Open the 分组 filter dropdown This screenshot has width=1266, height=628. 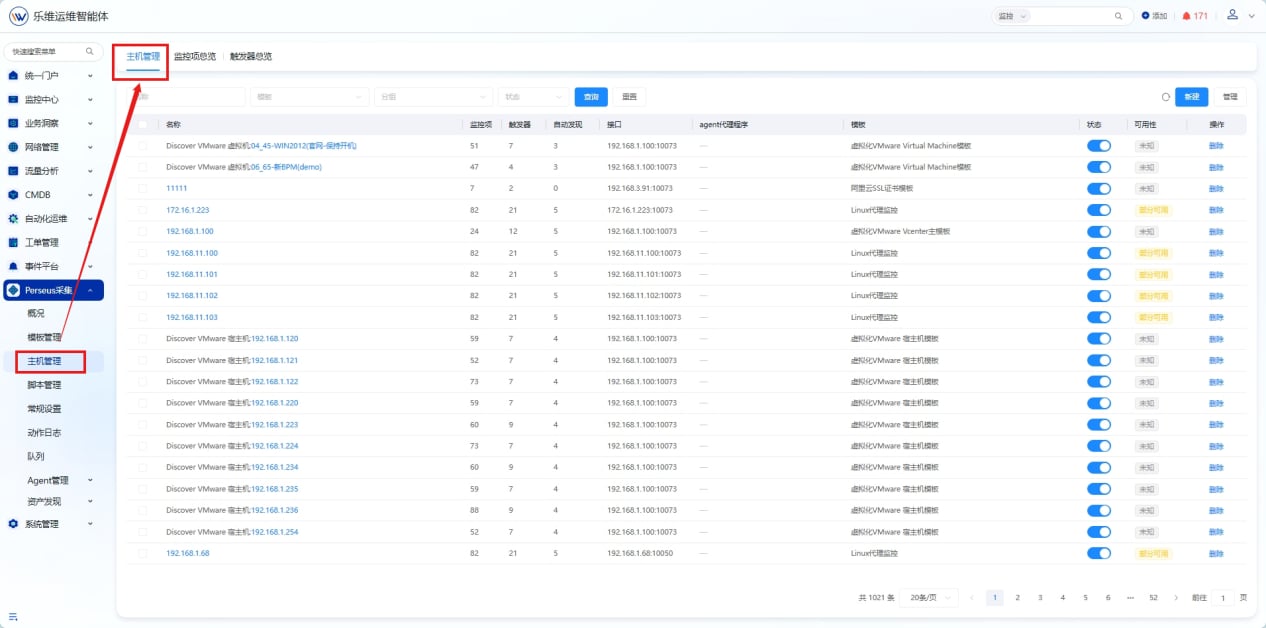coord(434,97)
